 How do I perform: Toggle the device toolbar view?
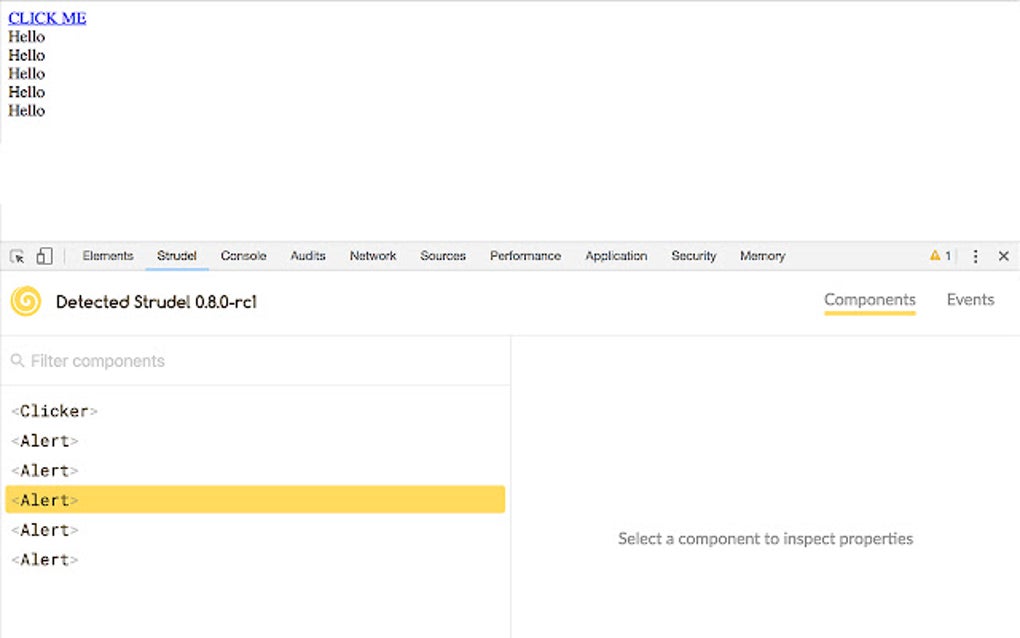point(44,256)
